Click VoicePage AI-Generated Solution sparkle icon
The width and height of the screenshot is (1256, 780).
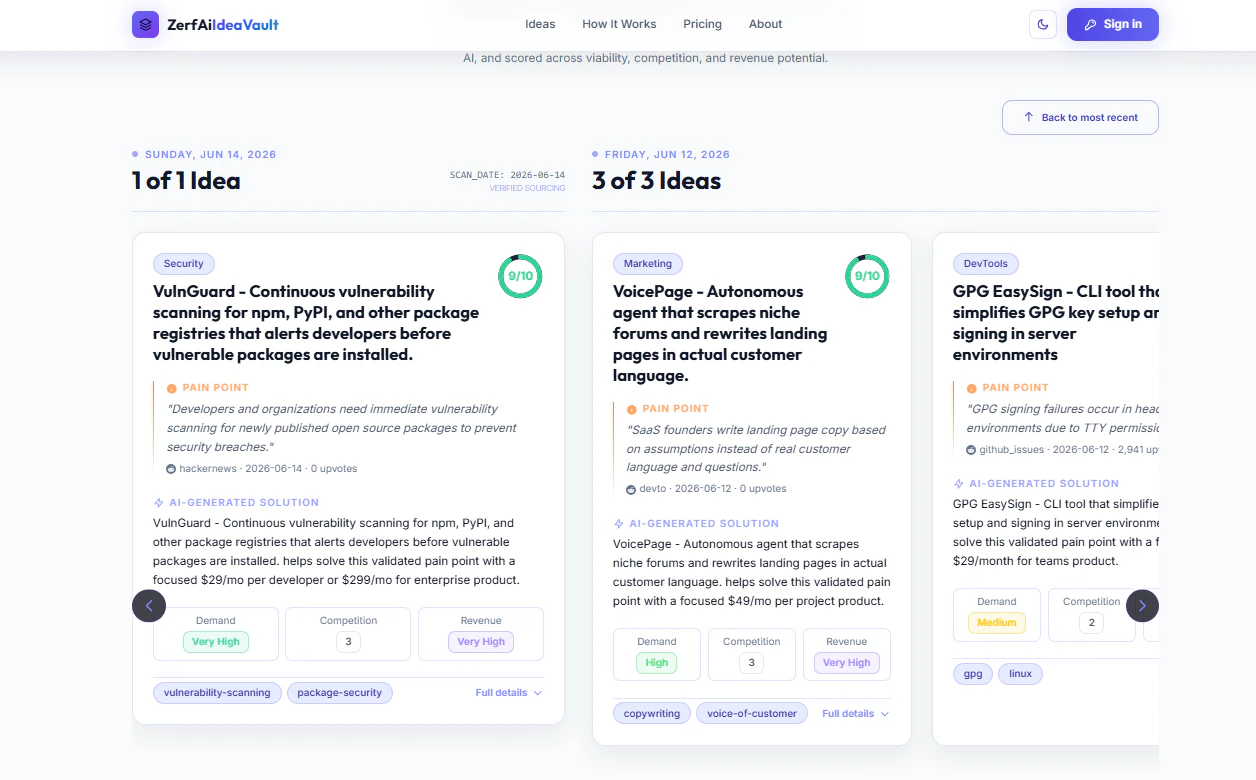point(618,524)
